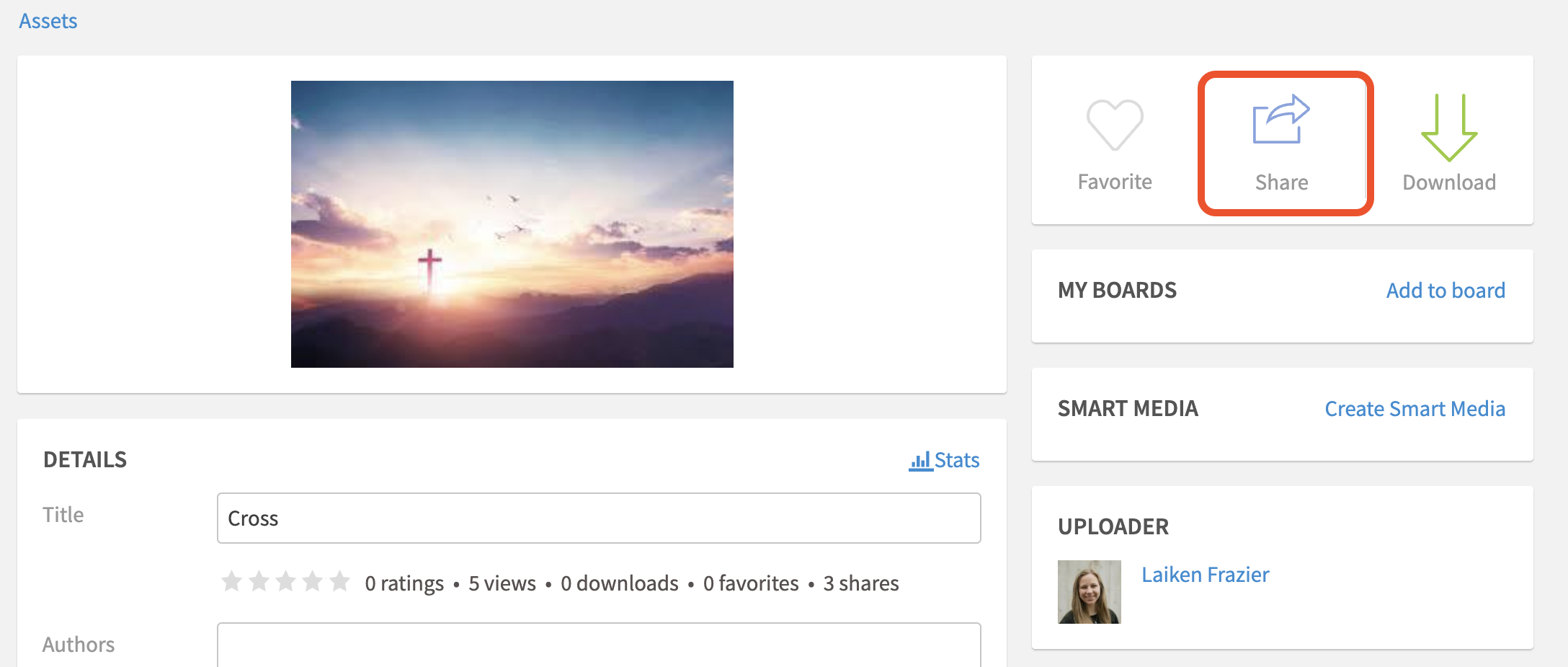Click Laiken Frazier's profile photo
Viewport: 1568px width, 667px height.
[x=1090, y=592]
